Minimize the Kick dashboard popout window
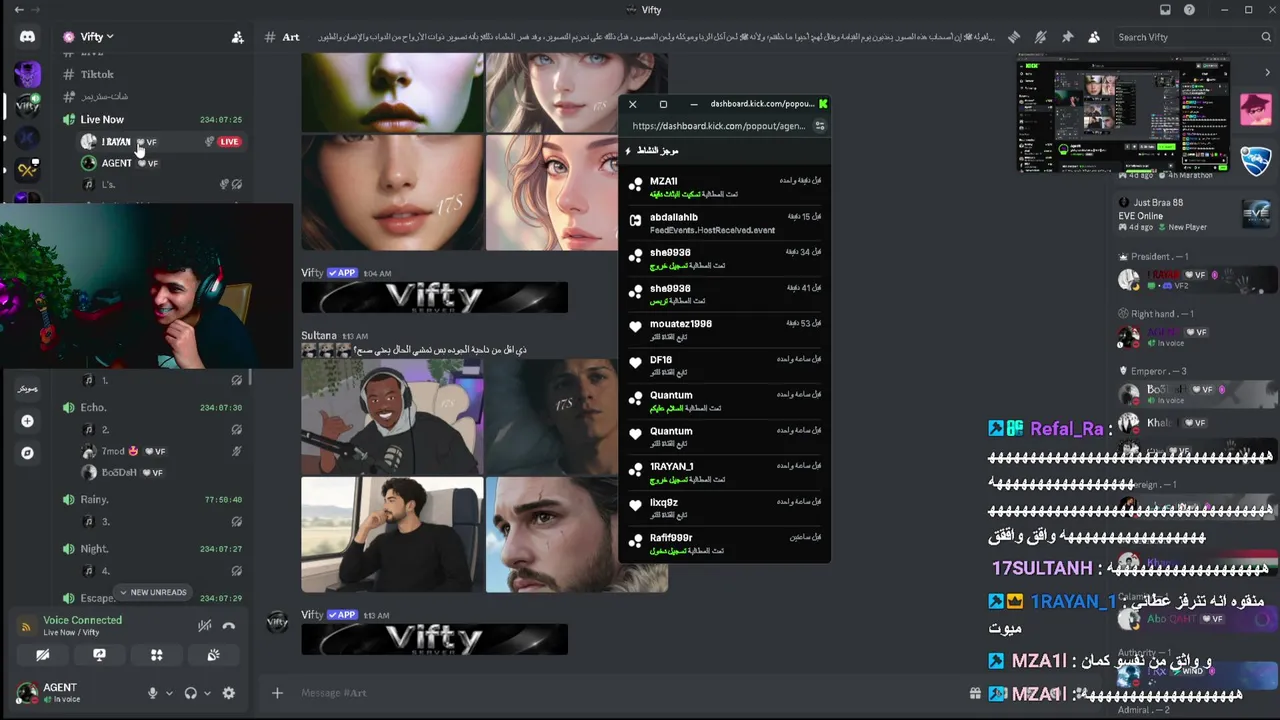Viewport: 1280px width, 720px height. coord(694,104)
